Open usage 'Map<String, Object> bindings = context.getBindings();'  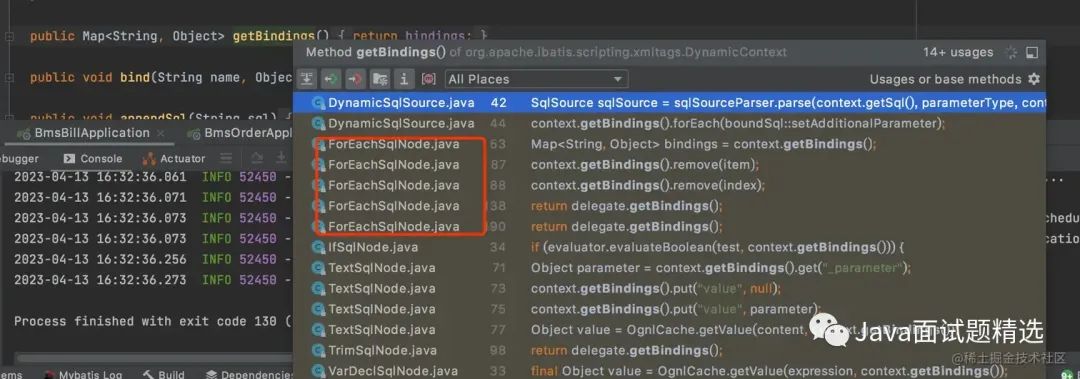click(669, 145)
